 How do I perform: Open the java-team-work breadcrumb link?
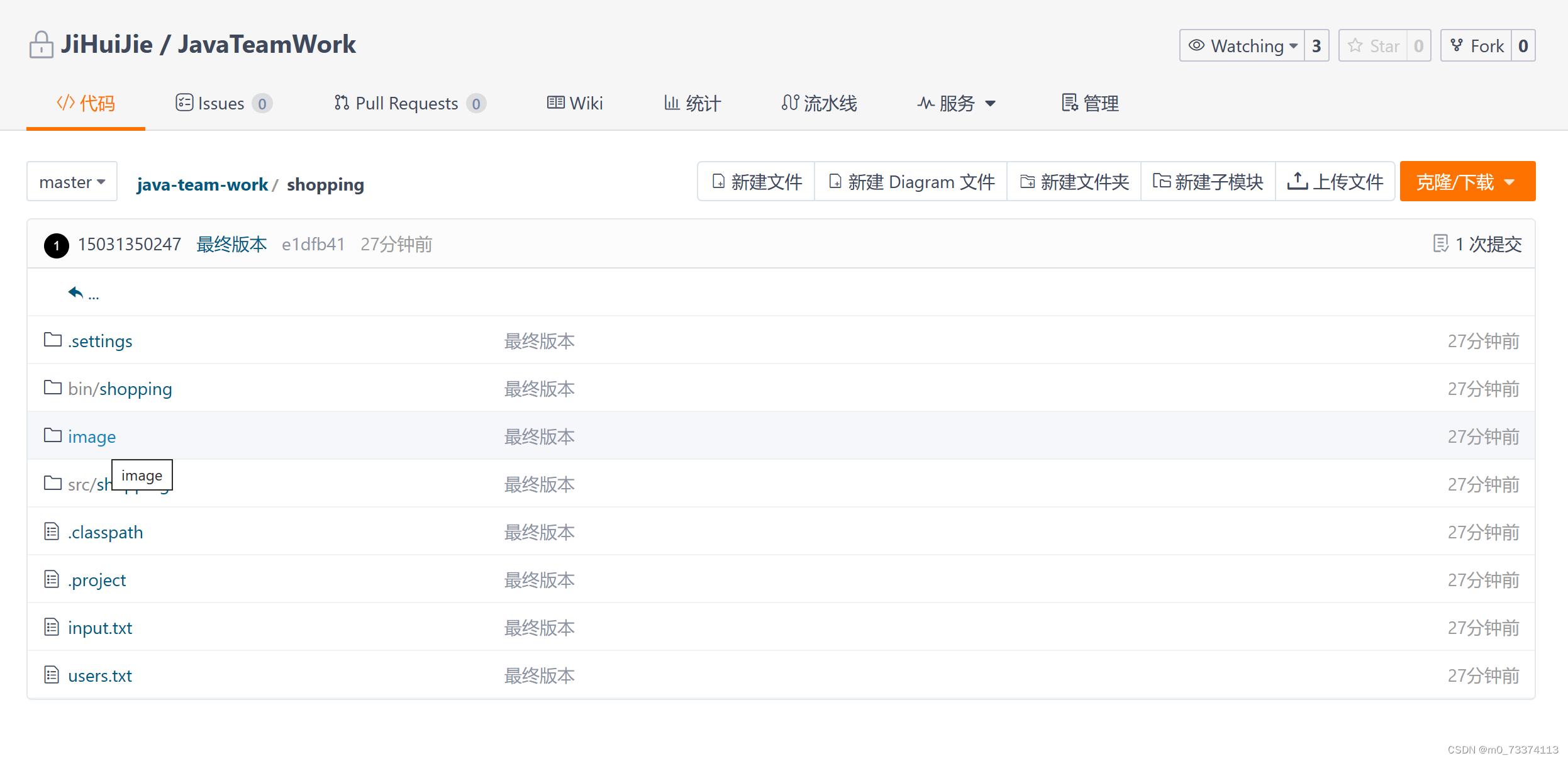(202, 184)
